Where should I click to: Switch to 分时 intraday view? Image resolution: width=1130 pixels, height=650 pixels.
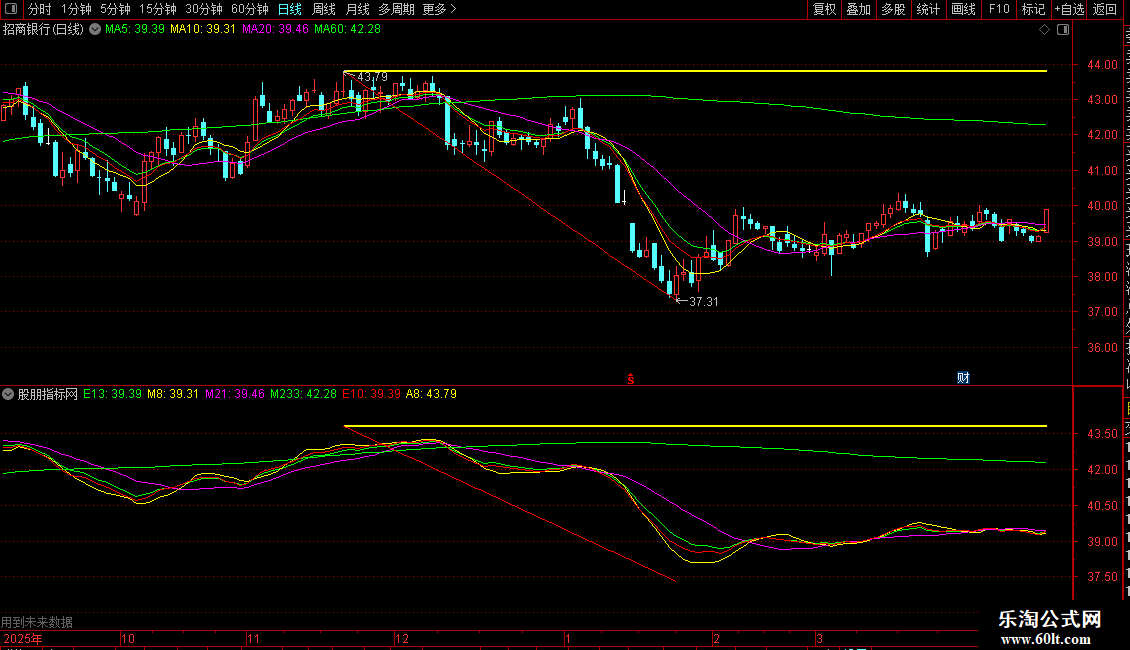[40, 9]
